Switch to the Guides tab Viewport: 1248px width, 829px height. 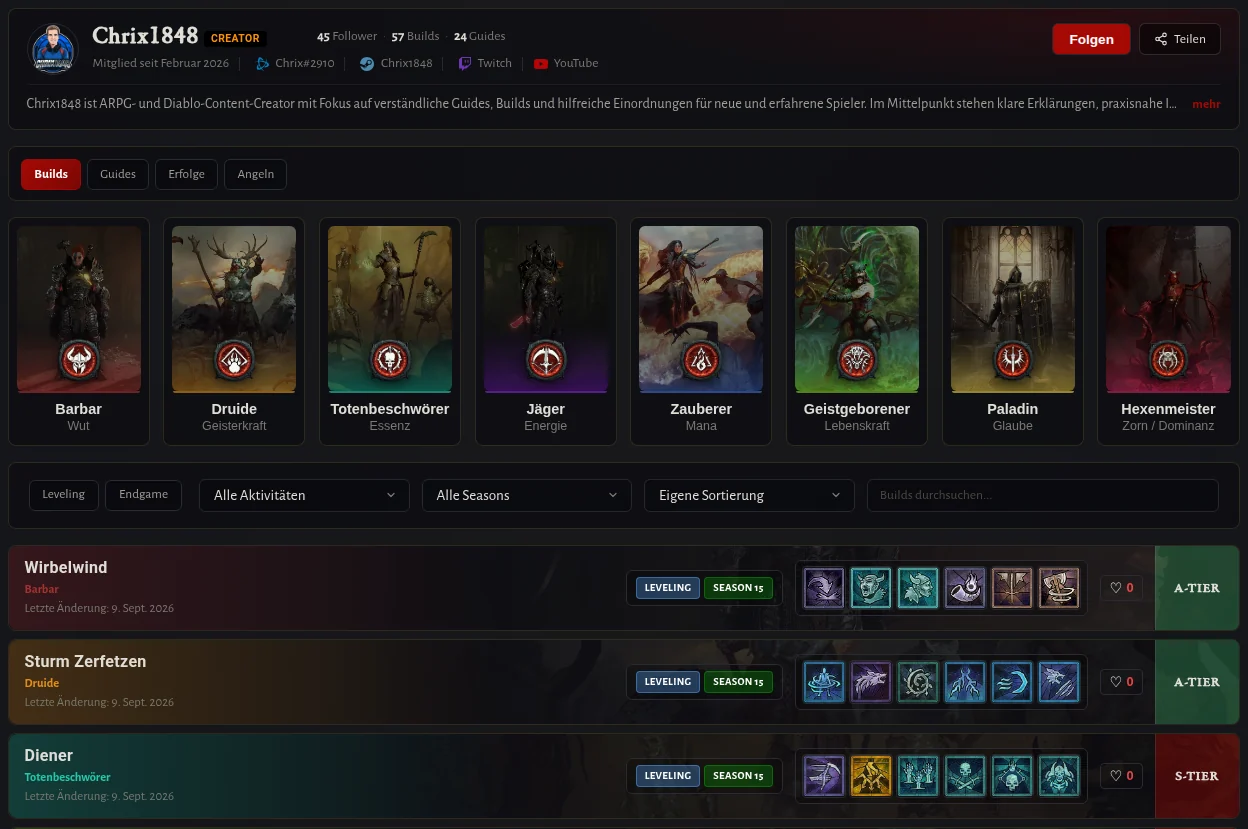click(118, 174)
